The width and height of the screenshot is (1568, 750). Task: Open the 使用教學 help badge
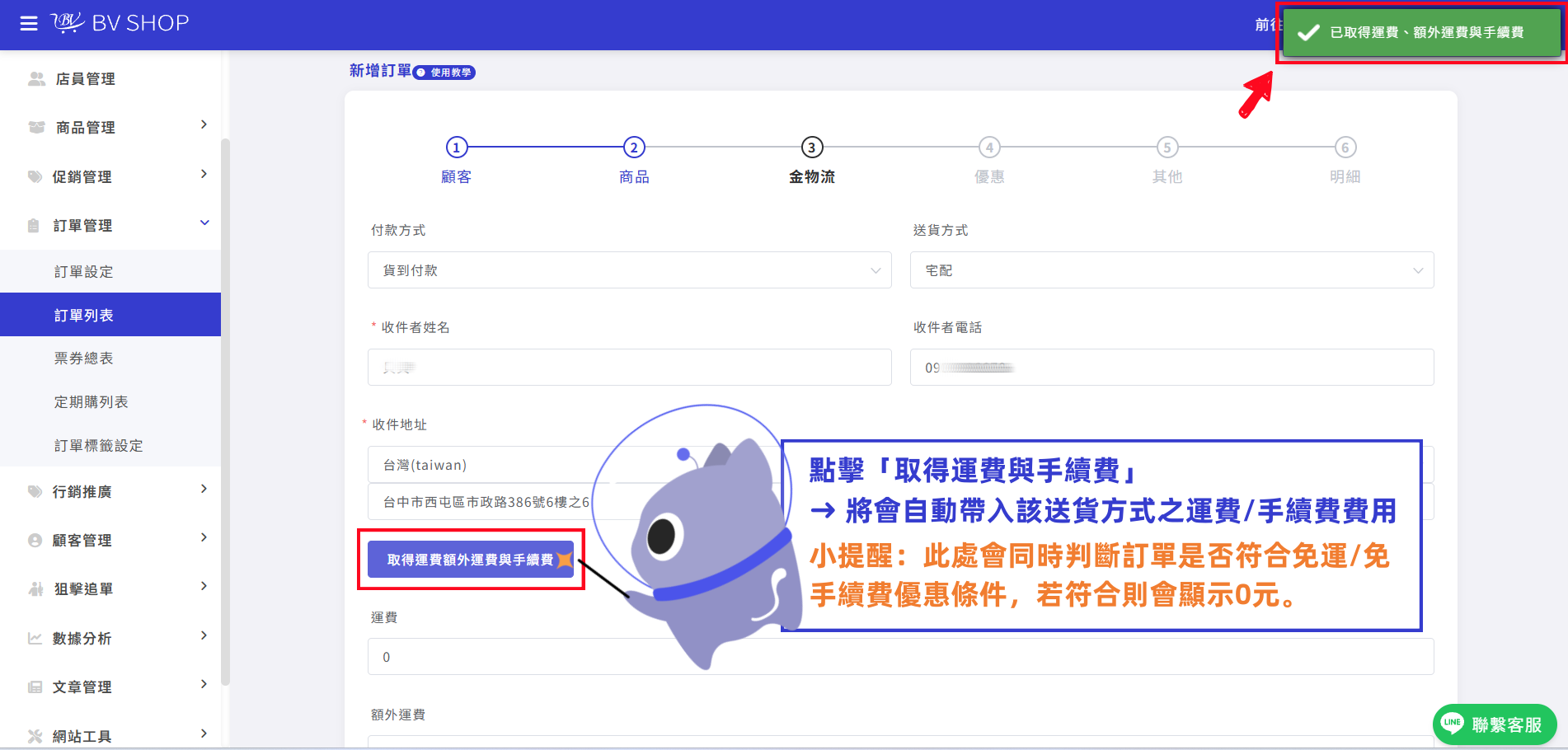tap(444, 73)
